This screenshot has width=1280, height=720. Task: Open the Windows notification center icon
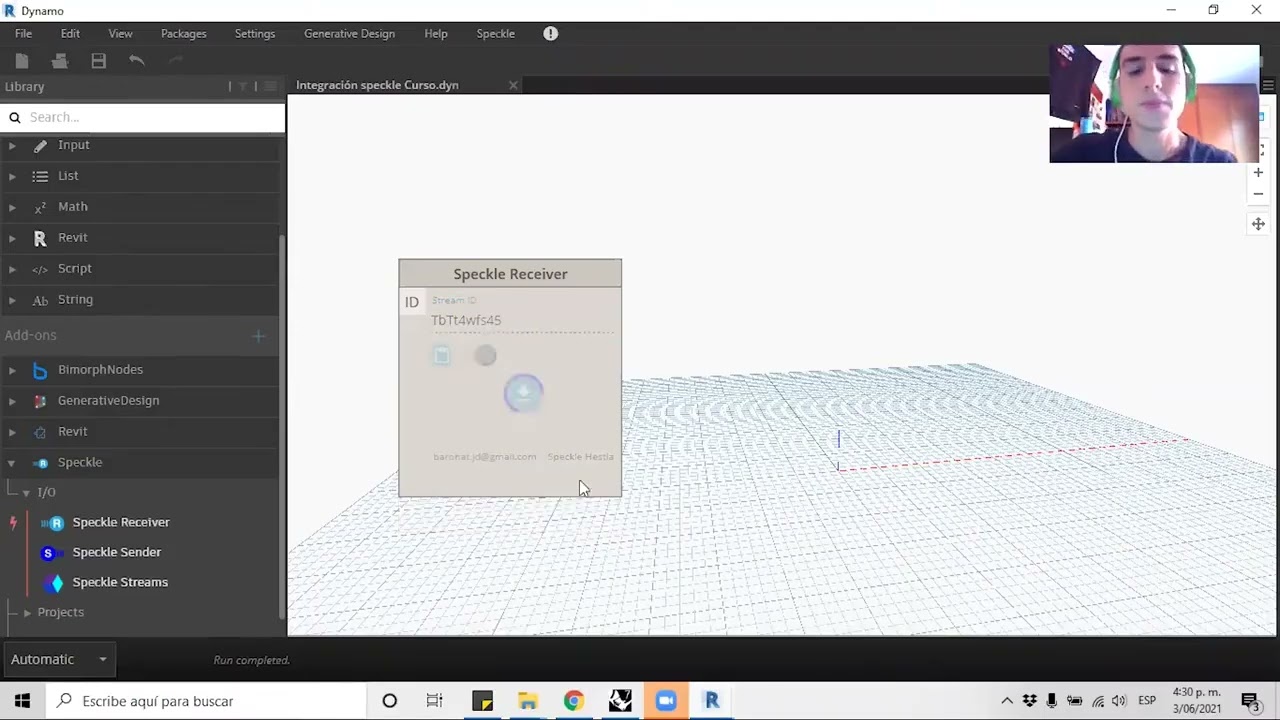tap(1250, 701)
